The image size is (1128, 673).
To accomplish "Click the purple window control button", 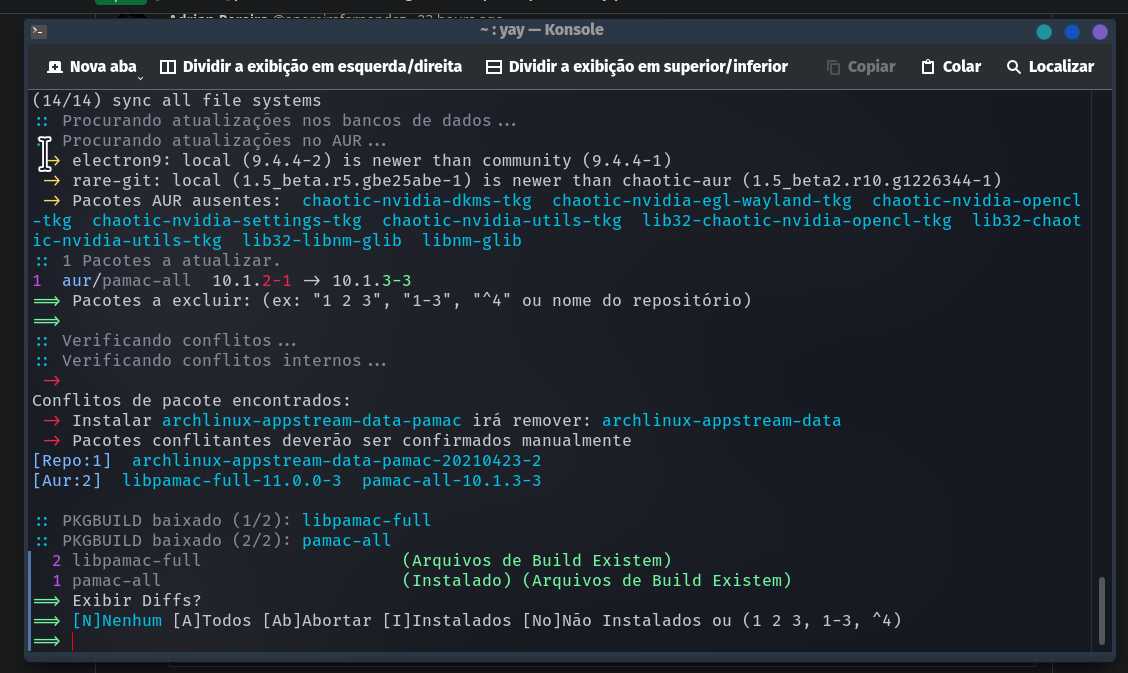I will [x=1100, y=32].
